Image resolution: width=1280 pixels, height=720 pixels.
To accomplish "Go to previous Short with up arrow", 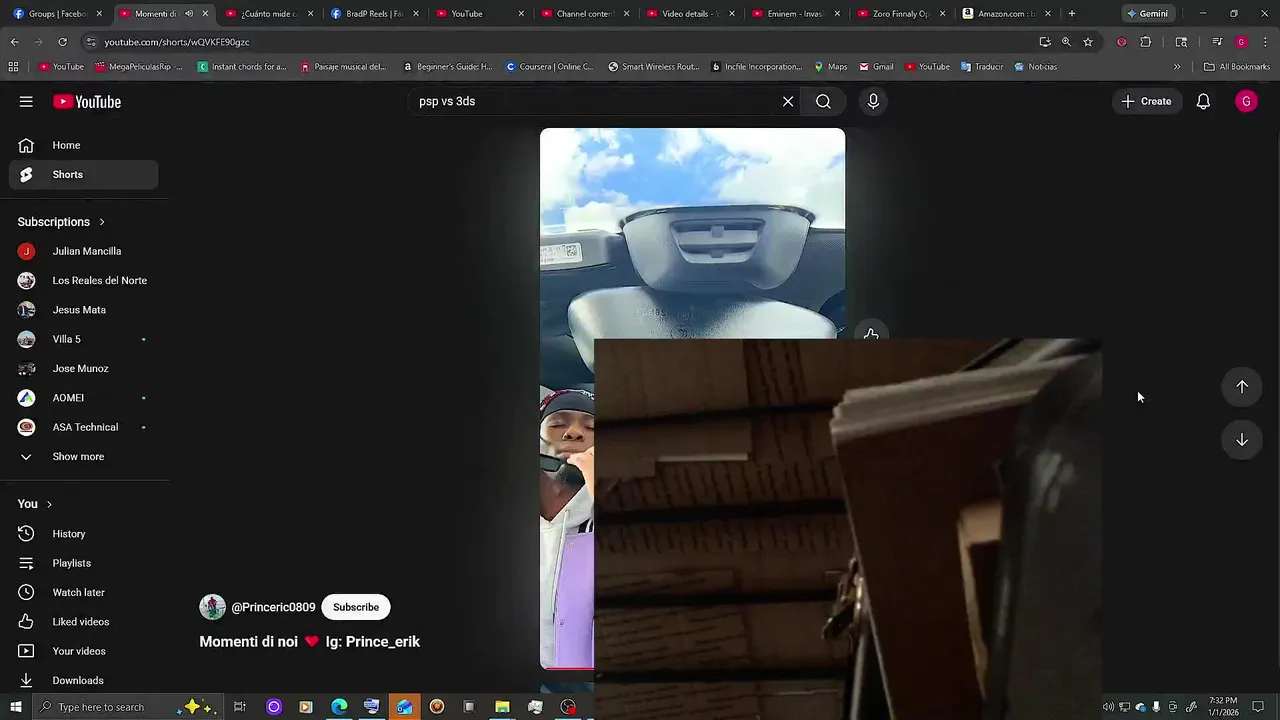I will click(x=1241, y=387).
